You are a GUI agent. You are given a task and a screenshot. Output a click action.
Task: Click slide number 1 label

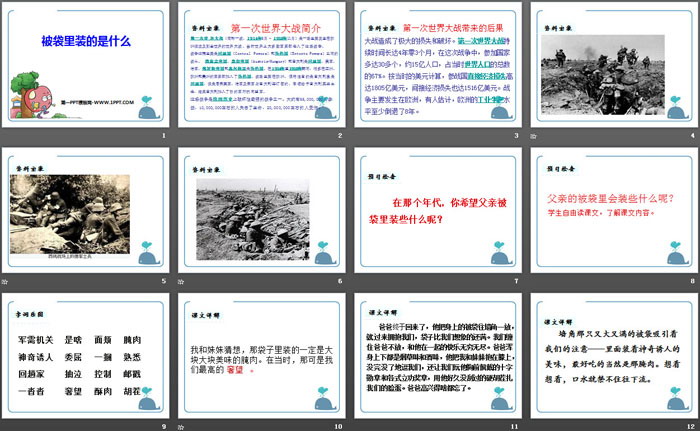[164, 135]
